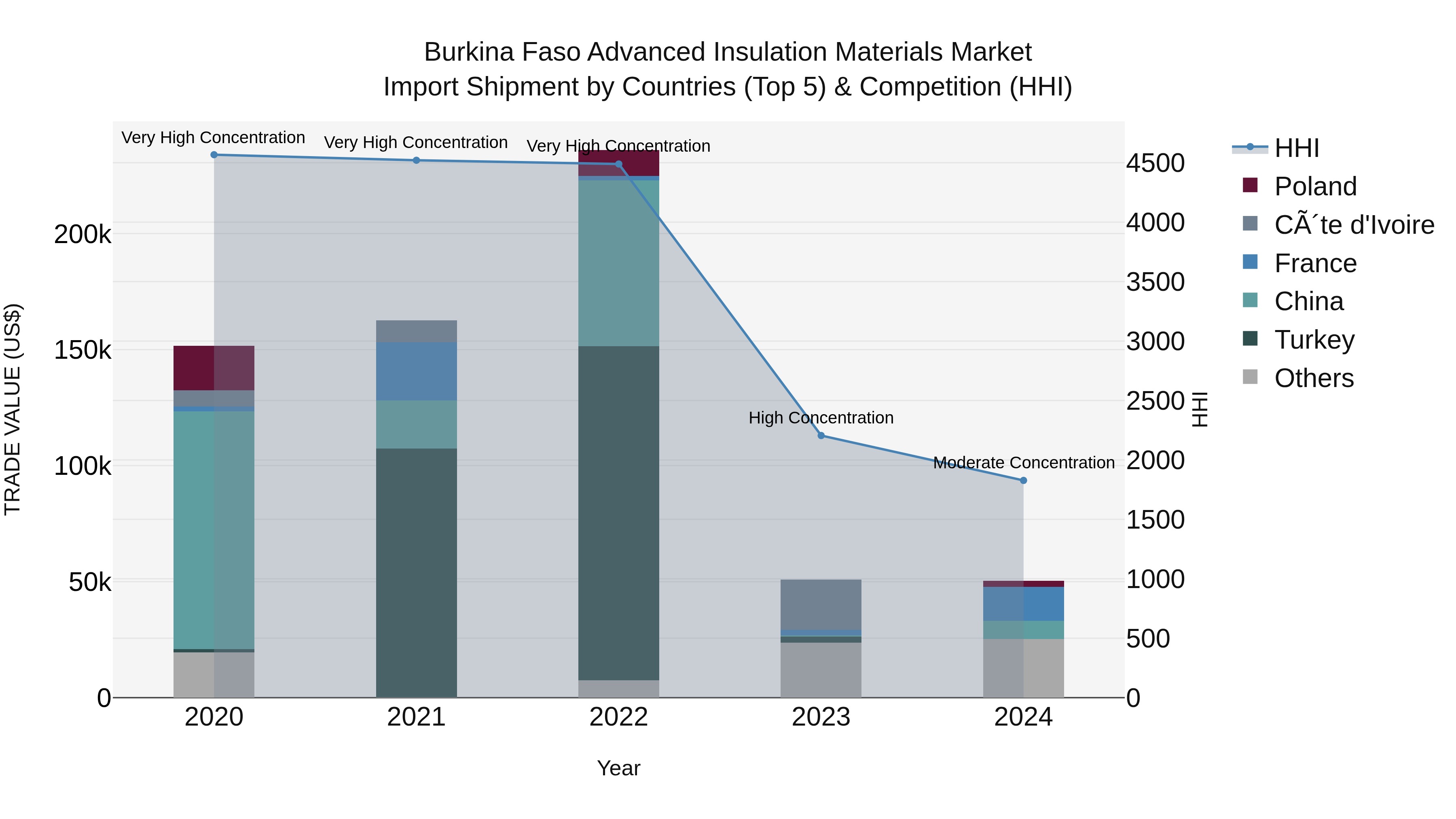Toggle the China legend entry label
Image resolution: width=1456 pixels, height=819 pixels.
click(x=1309, y=301)
